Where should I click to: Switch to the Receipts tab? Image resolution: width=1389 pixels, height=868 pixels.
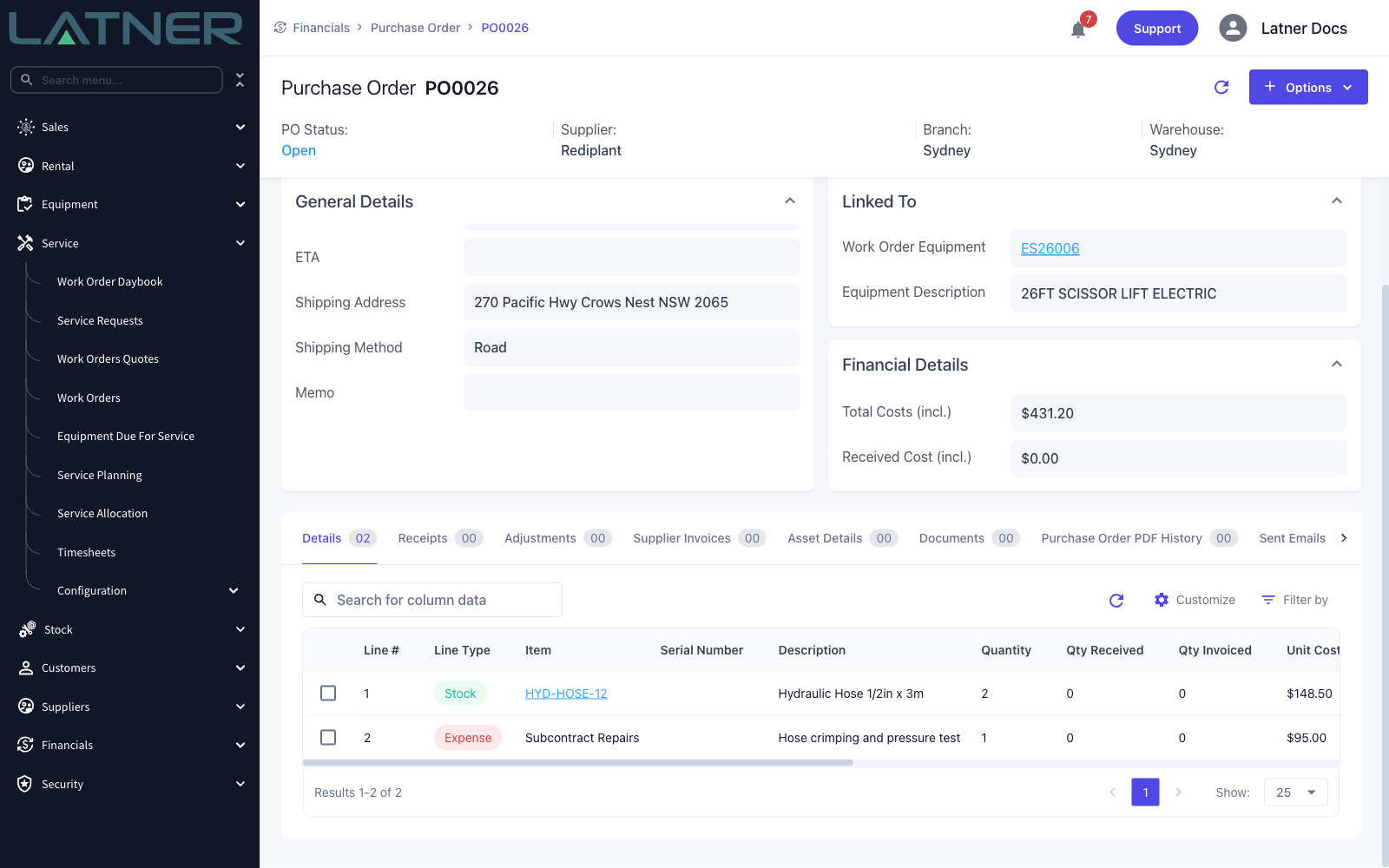pos(440,538)
